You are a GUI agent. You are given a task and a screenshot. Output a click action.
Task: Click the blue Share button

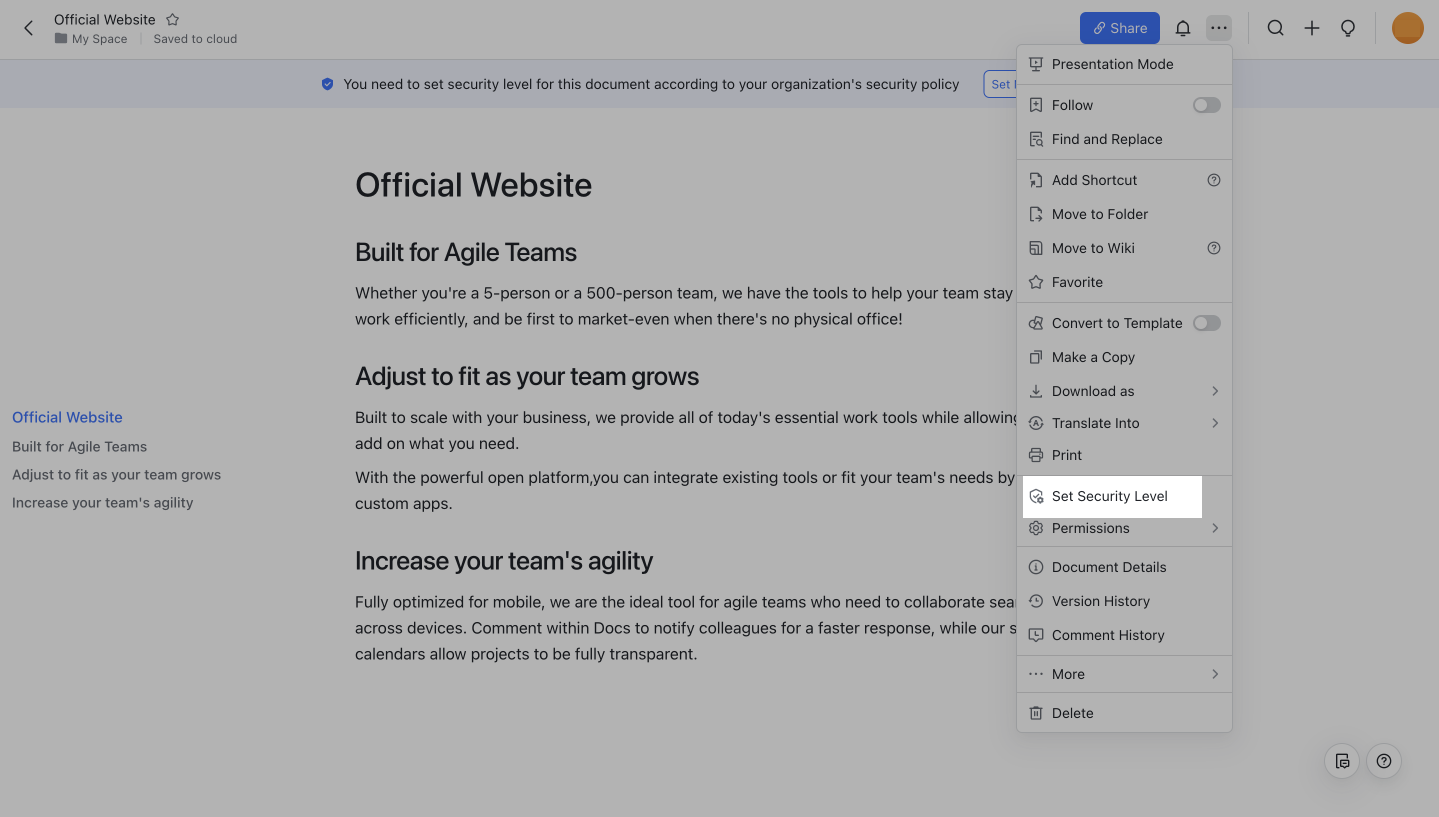pos(1119,28)
